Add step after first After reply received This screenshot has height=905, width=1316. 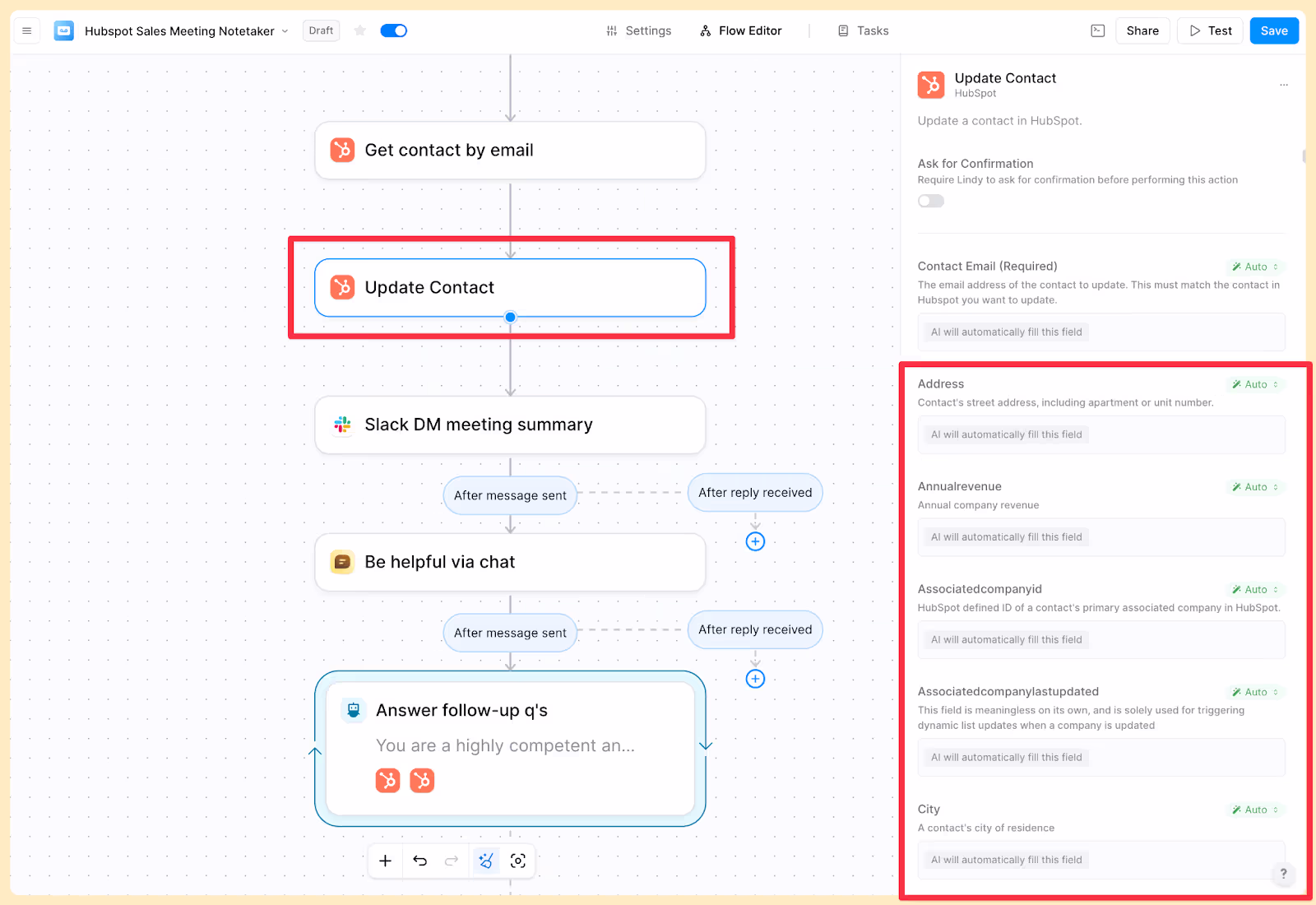coord(755,541)
